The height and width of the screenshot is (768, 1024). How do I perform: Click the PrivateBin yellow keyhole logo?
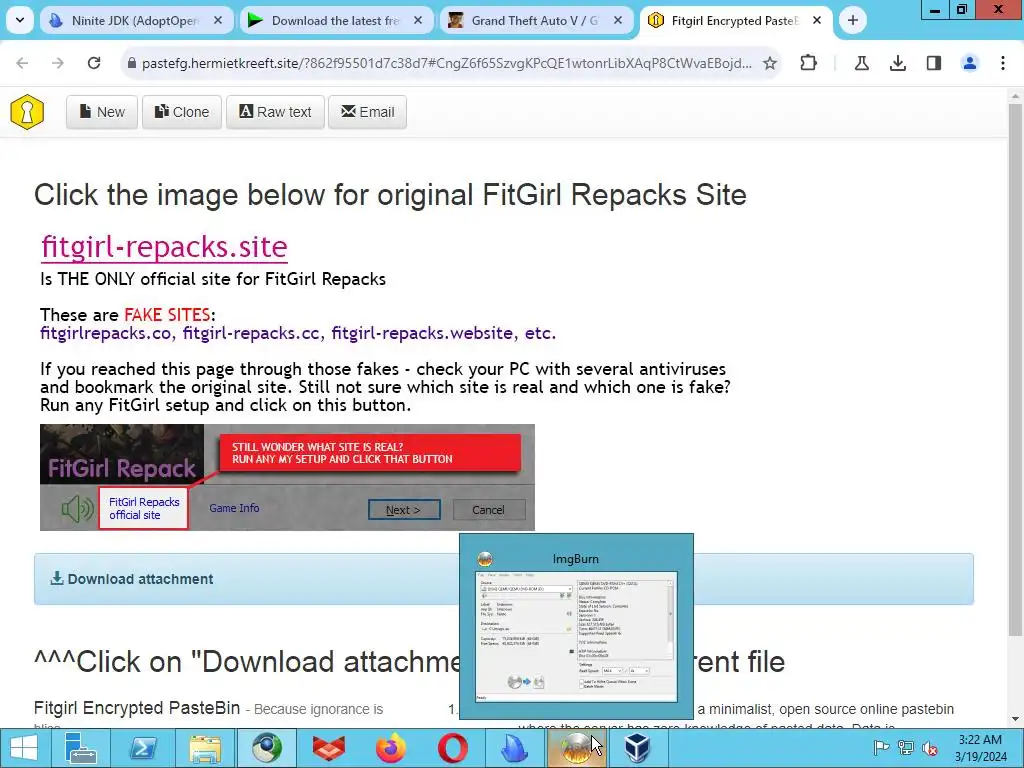coord(27,112)
